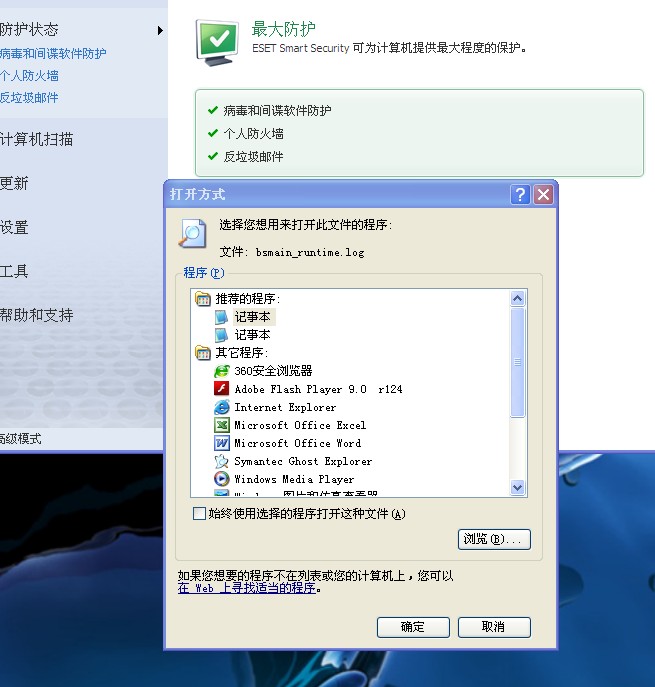Viewport: 655px width, 687px height.
Task: Click 个人防火墙 sidebar link
Action: point(29,75)
